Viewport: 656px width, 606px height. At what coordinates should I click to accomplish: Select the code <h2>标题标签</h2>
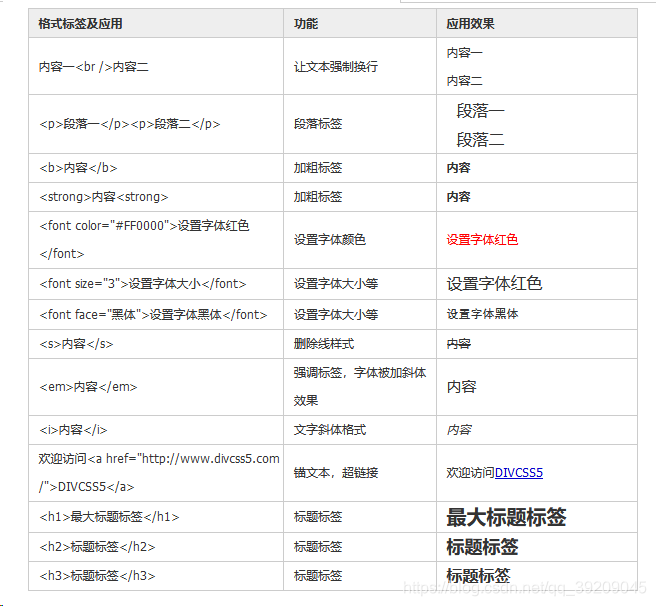coord(97,547)
